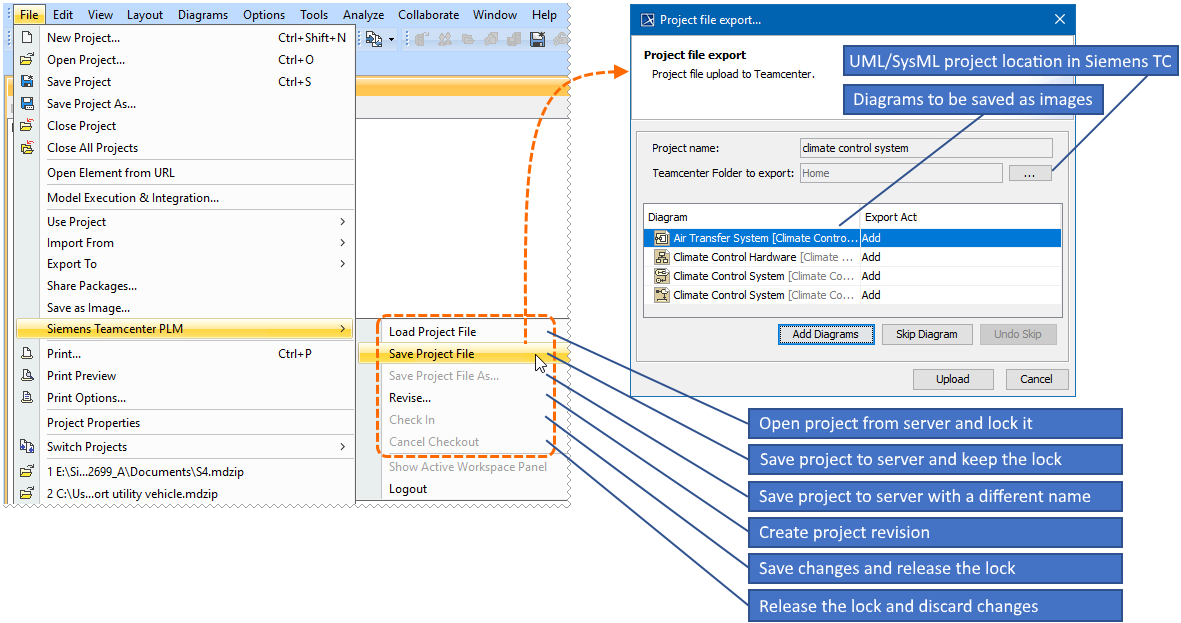Open the Edit menu
Screen dimensions: 1181x623
[63, 14]
